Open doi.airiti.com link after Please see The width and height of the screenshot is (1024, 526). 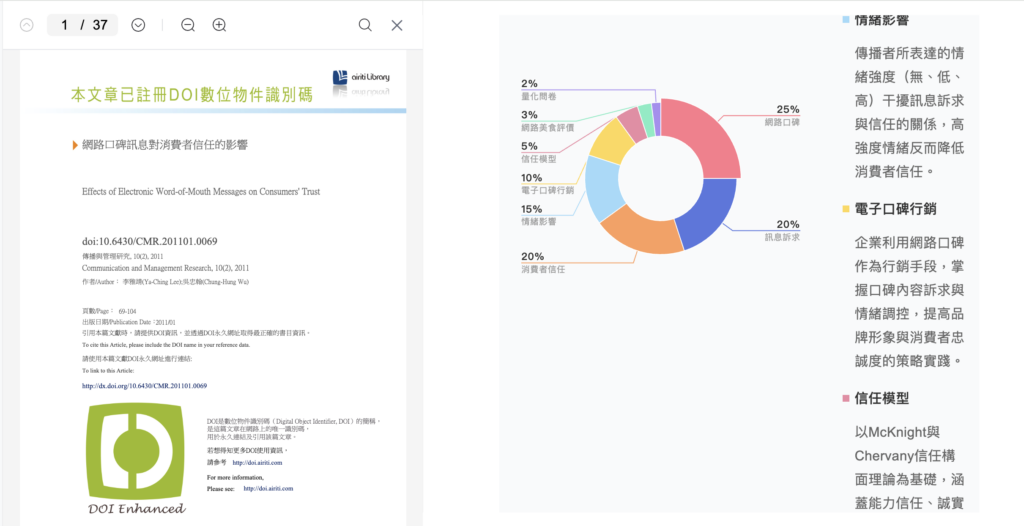pos(268,488)
